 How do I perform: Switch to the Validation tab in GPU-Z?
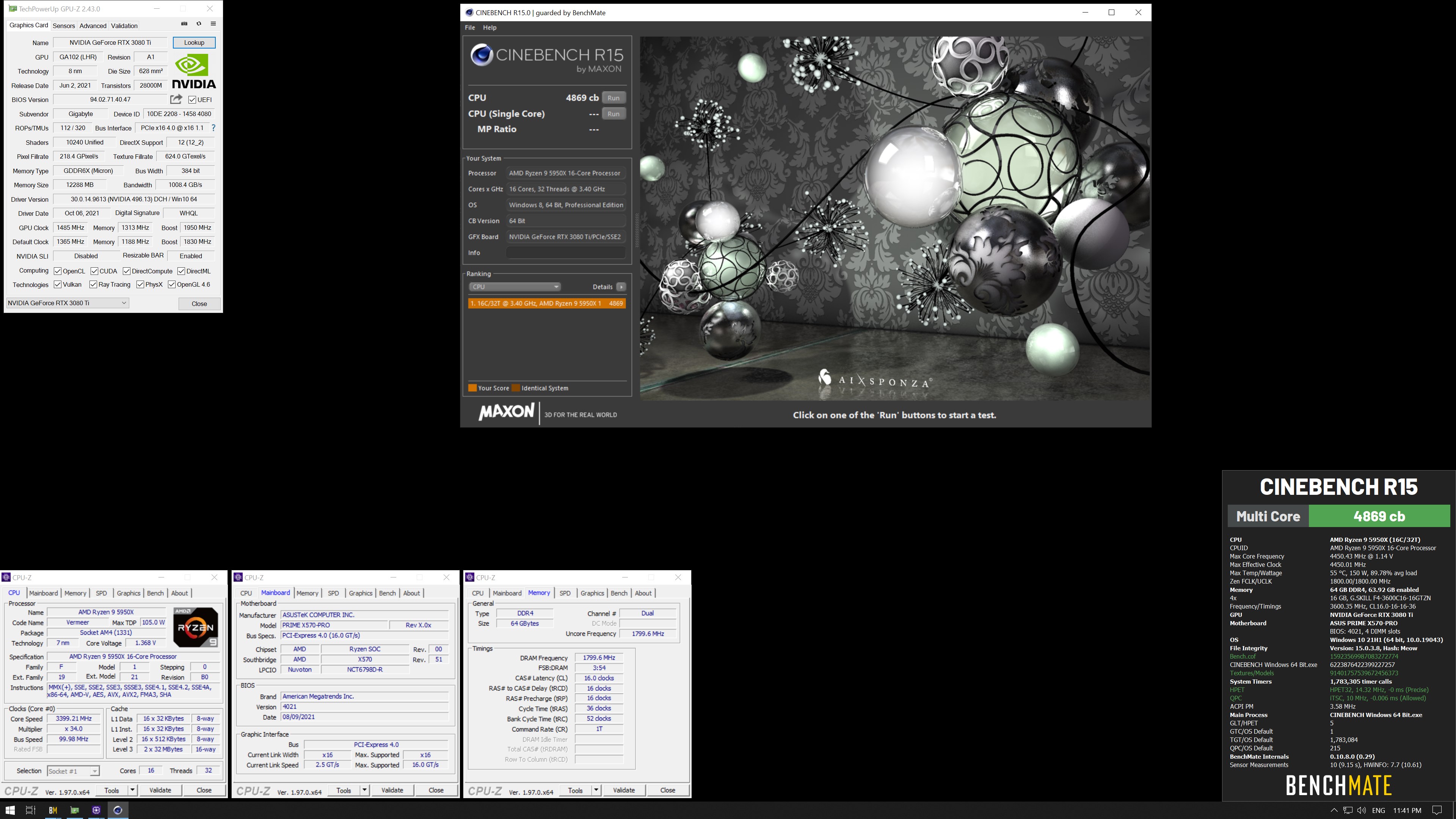pos(124,25)
